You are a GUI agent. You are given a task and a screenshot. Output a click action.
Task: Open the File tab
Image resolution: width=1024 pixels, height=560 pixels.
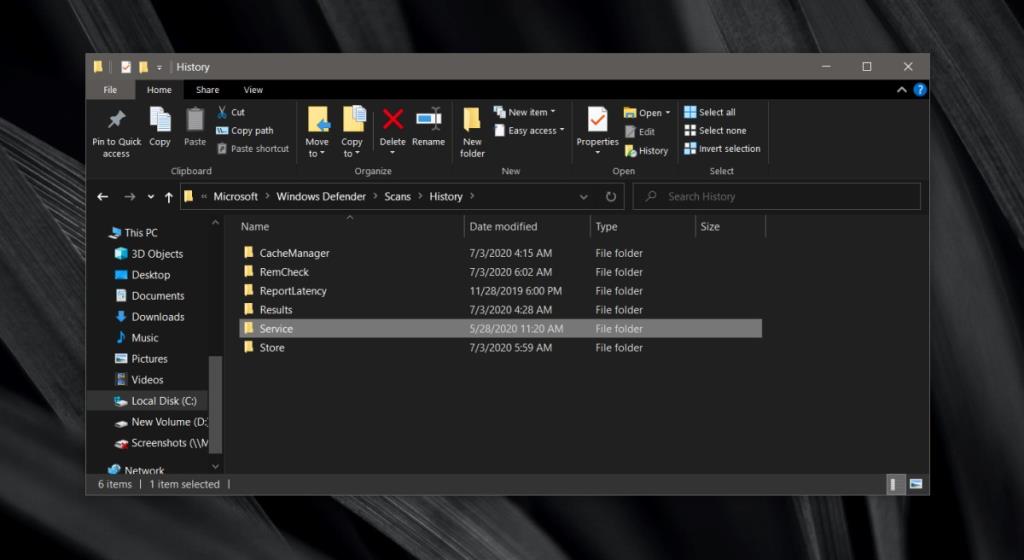pyautogui.click(x=110, y=90)
